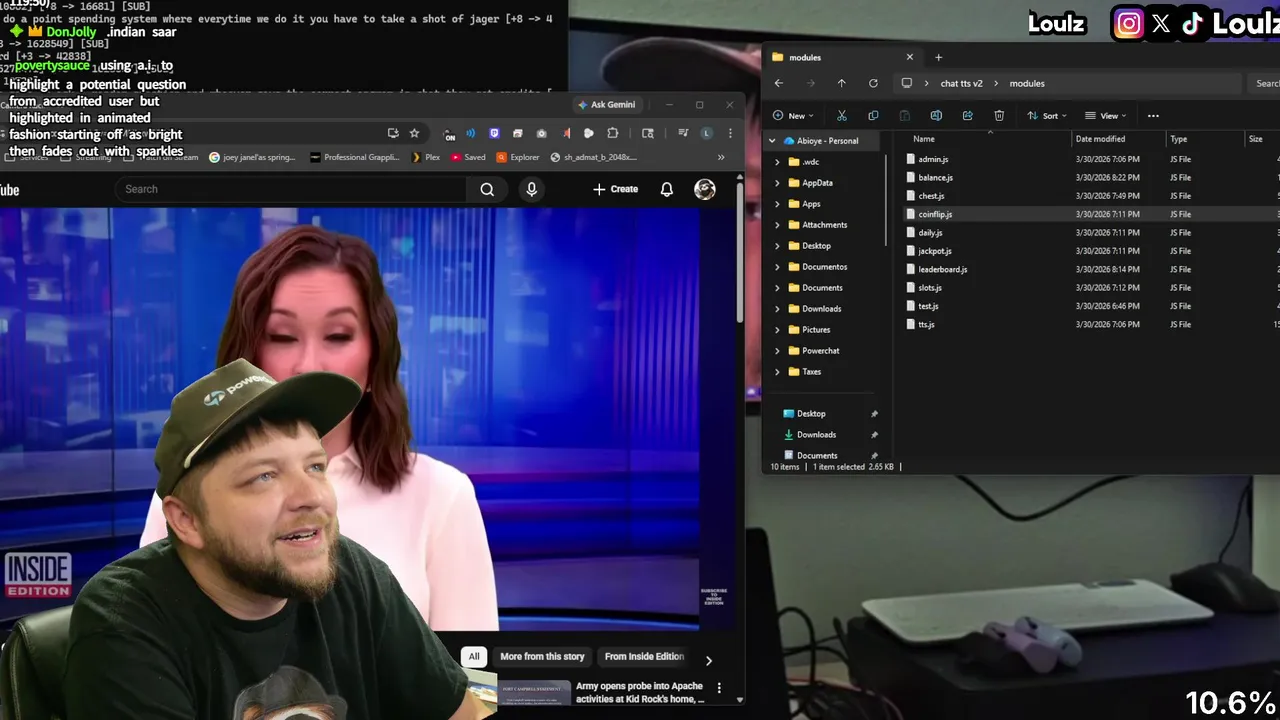Open the Explorer bookmark

point(518,157)
